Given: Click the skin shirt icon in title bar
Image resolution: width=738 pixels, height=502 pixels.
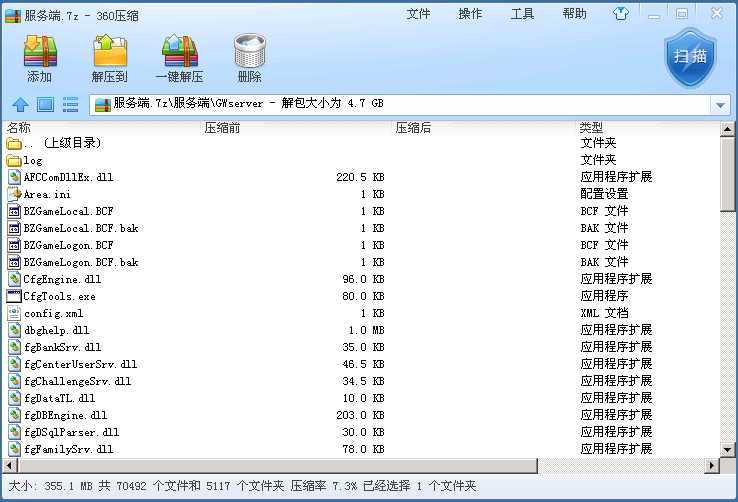Looking at the screenshot, I should tap(622, 14).
